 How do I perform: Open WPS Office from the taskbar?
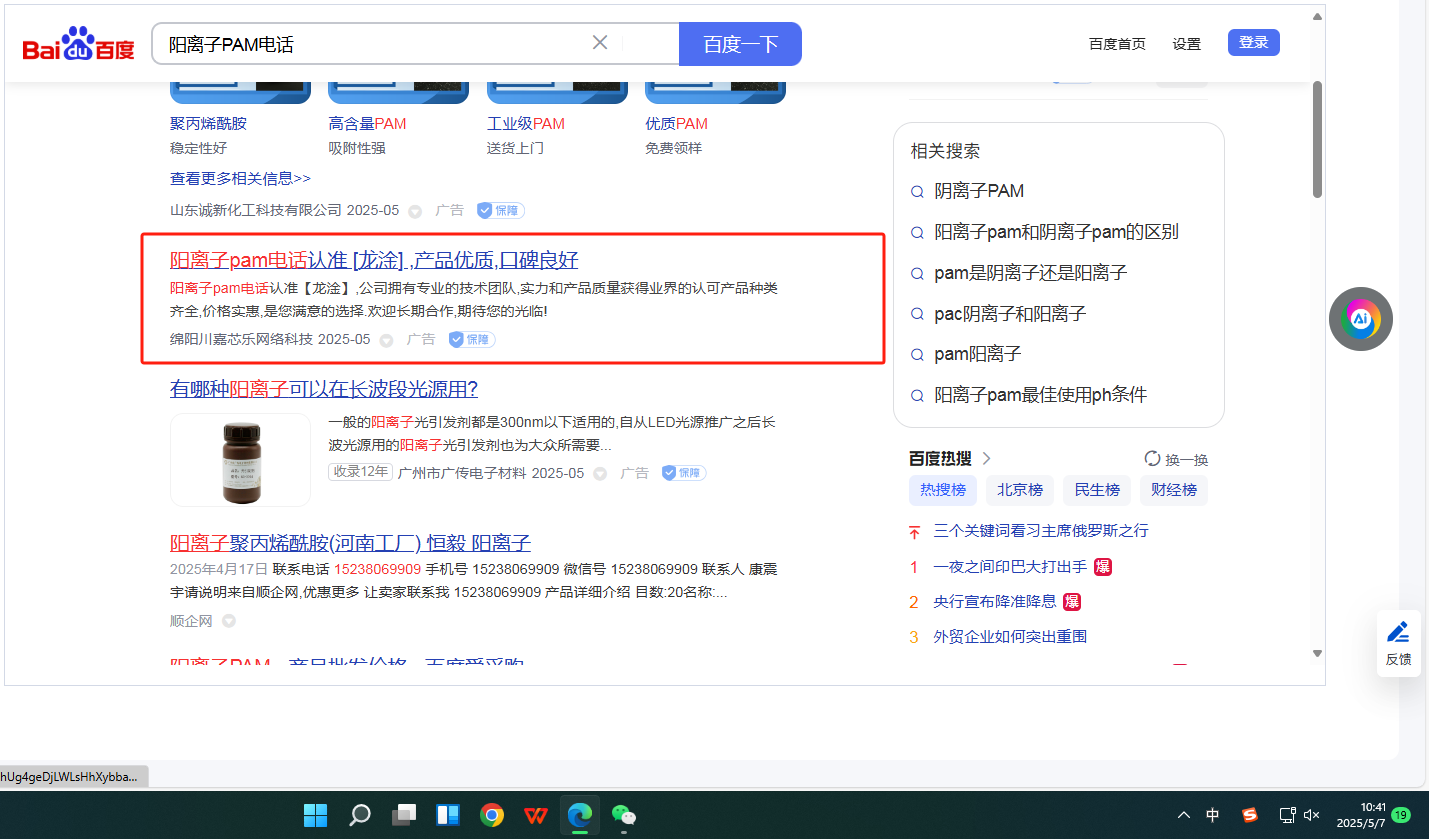[x=536, y=815]
